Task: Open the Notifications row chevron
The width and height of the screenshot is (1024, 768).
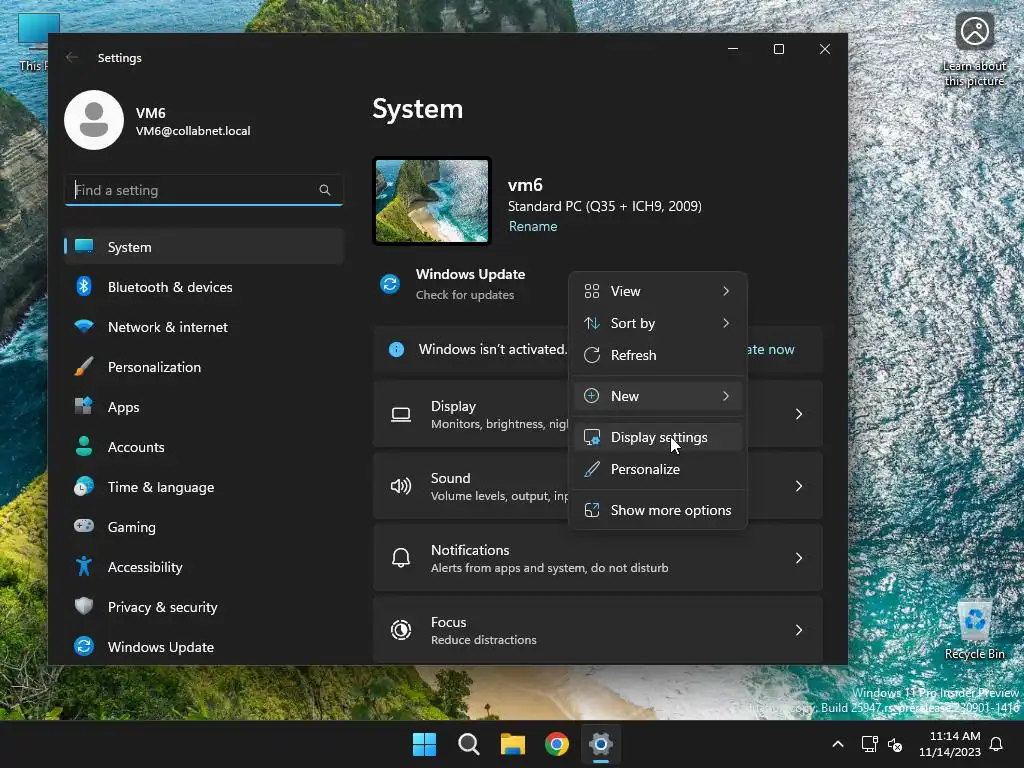Action: [799, 558]
